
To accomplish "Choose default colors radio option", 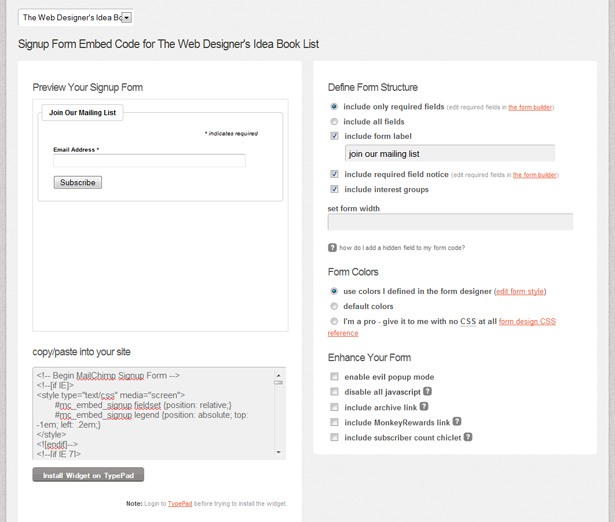I will pos(334,306).
